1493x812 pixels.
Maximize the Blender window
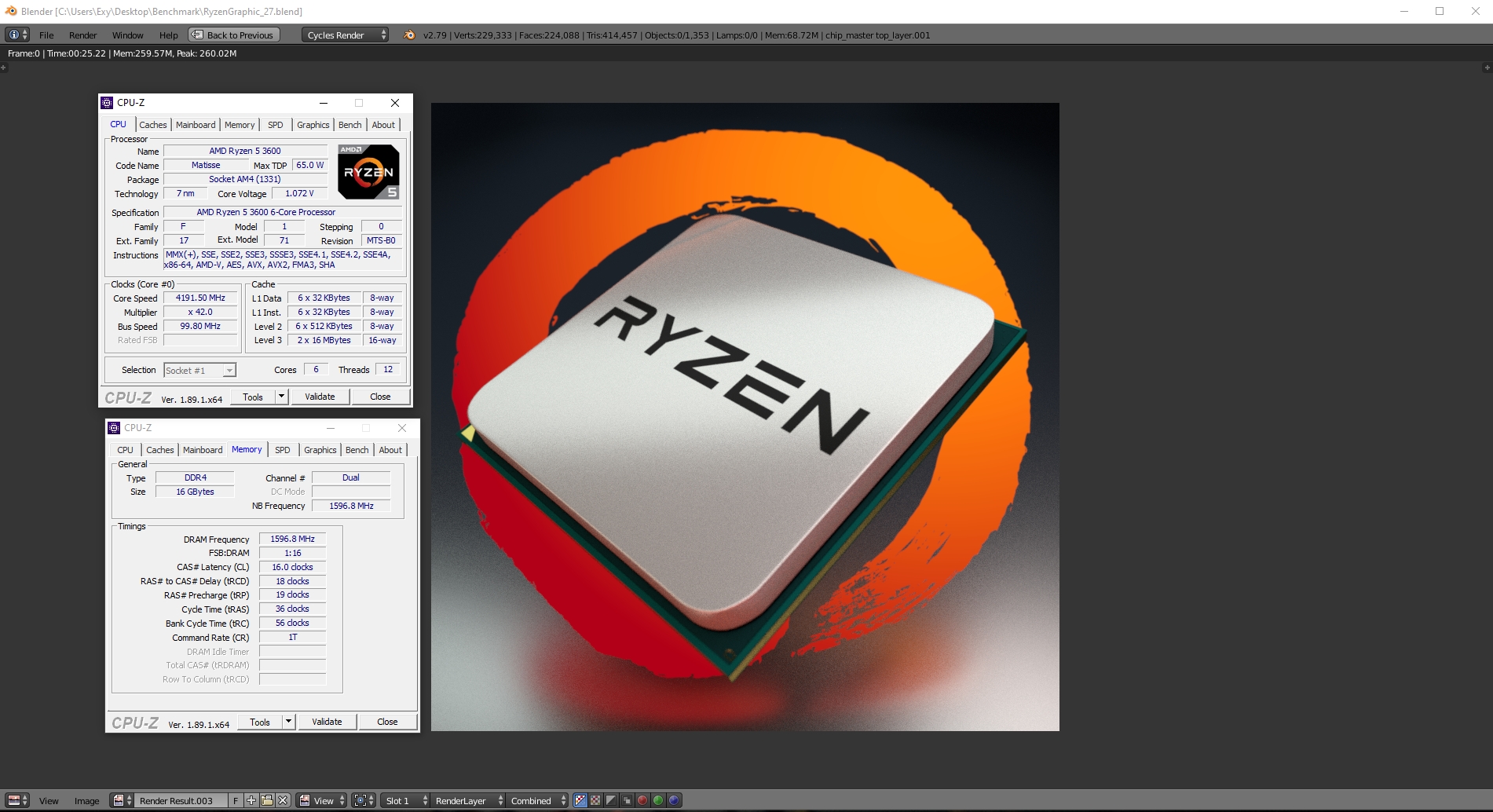(x=1440, y=11)
